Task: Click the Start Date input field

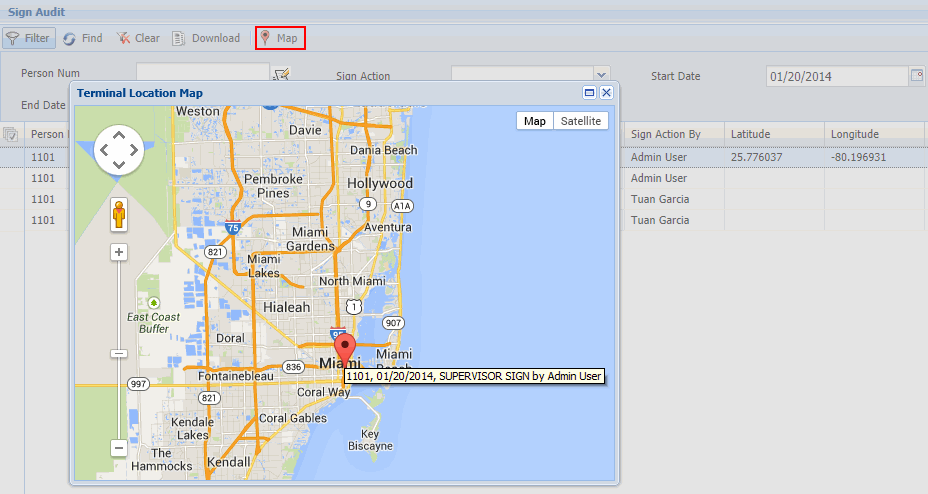Action: tap(836, 76)
